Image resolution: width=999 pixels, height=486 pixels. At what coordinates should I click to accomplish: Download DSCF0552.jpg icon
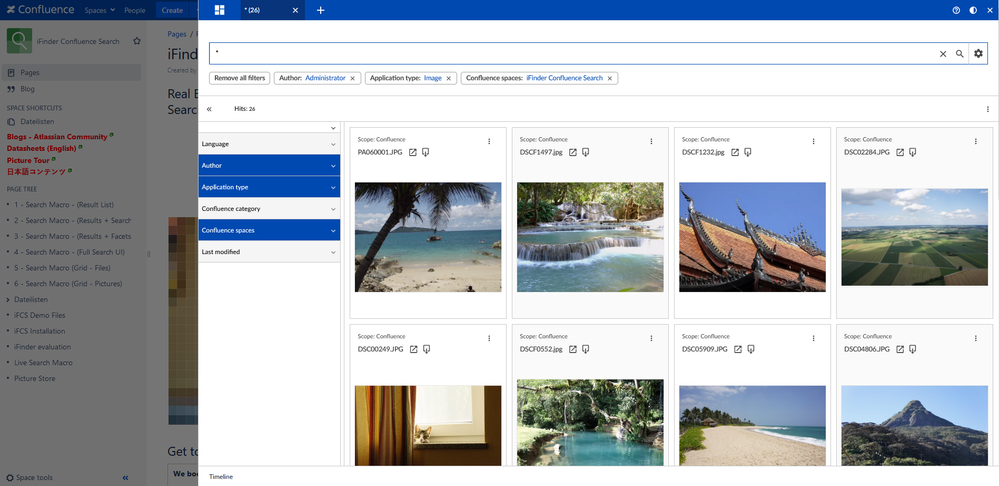586,349
